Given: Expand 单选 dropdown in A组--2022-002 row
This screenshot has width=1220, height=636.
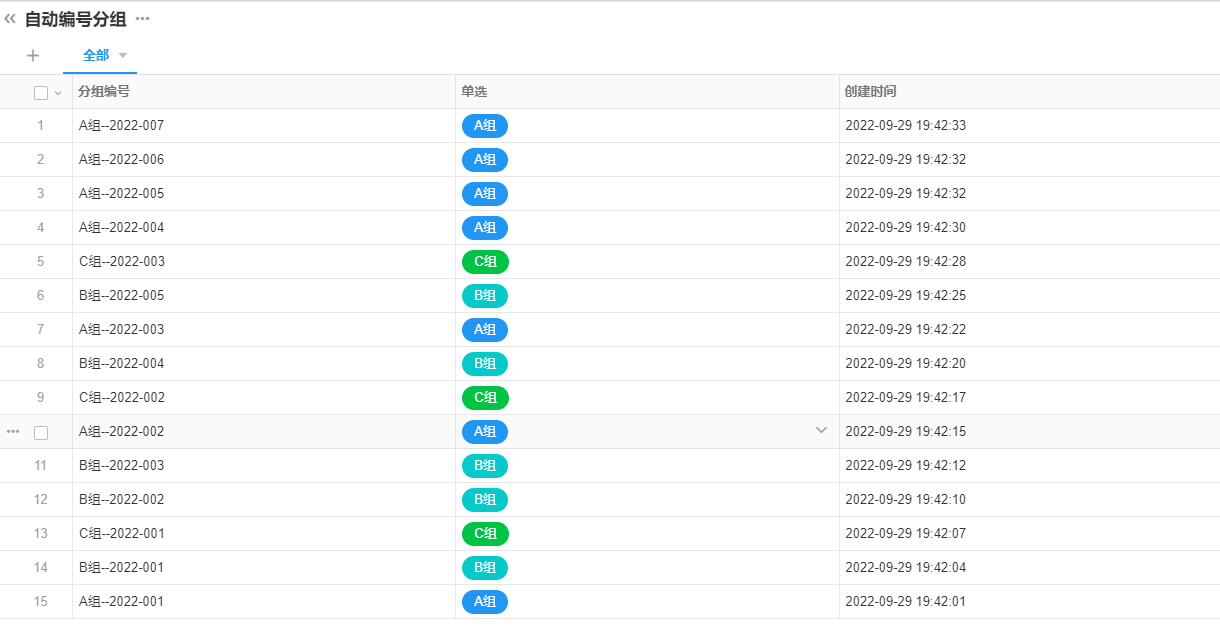Looking at the screenshot, I should pos(822,431).
